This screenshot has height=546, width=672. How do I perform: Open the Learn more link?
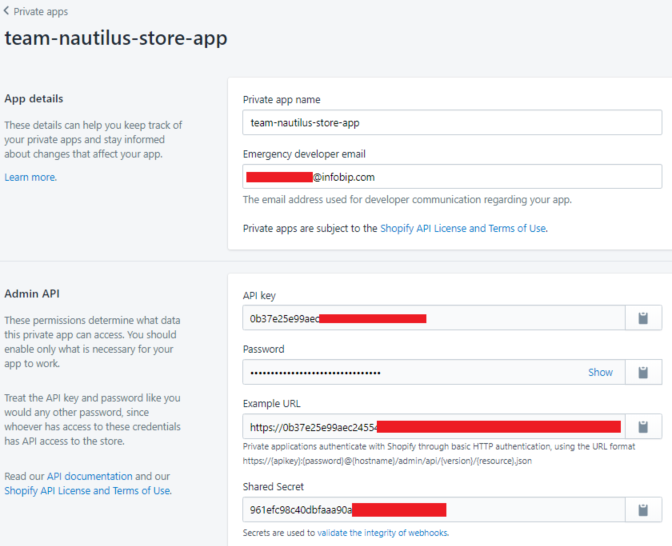tap(30, 177)
